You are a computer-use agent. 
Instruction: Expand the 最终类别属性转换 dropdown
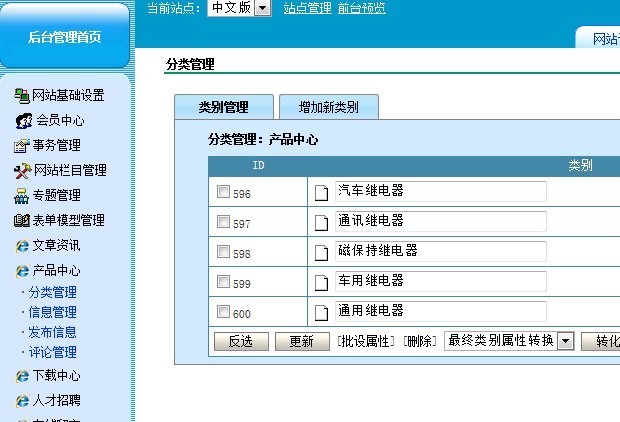[564, 341]
